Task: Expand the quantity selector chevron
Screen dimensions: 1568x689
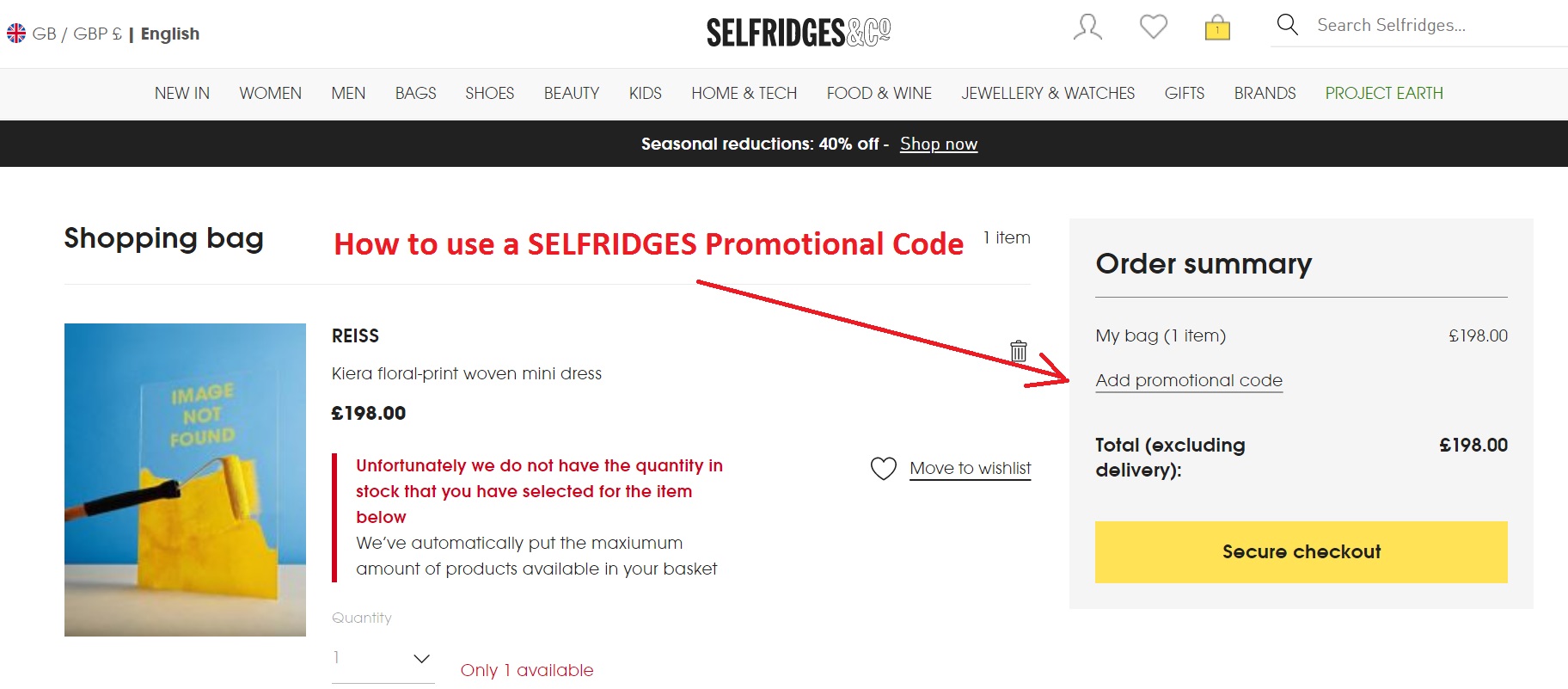Action: pos(420,658)
